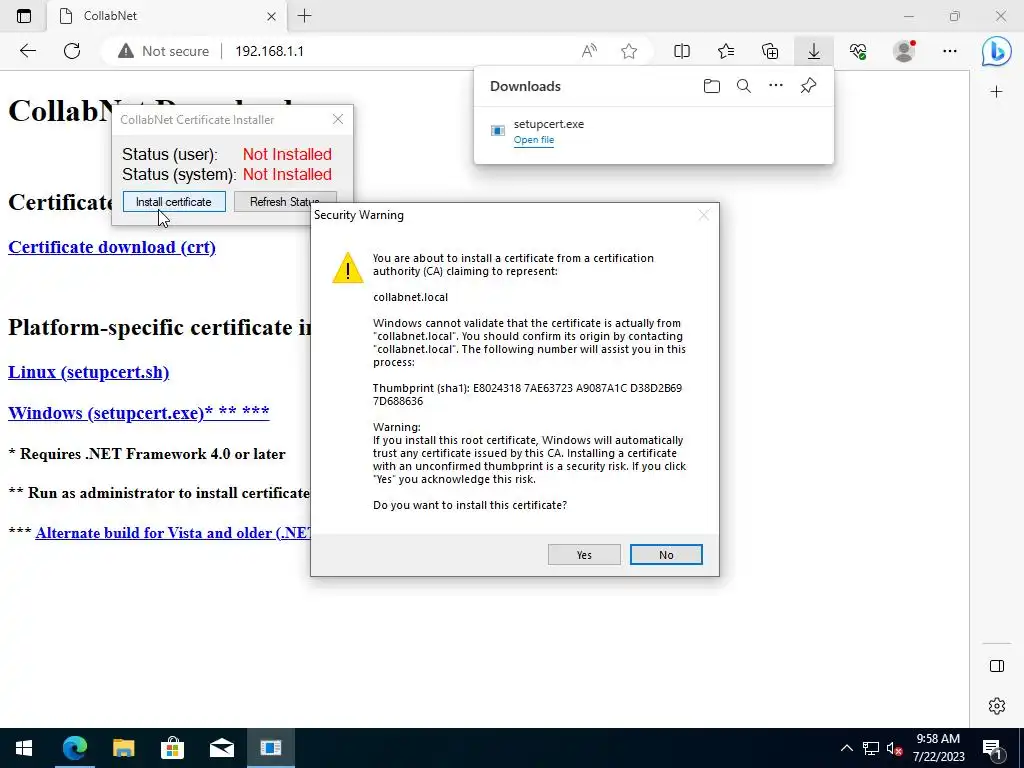This screenshot has width=1024, height=768.
Task: Select the certificate installer taskbar icon
Action: [x=270, y=748]
